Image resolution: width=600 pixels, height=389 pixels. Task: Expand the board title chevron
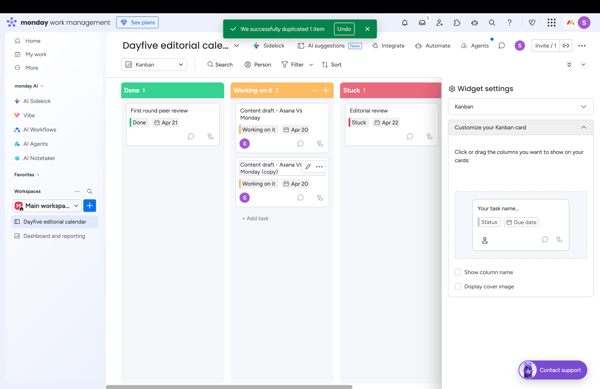click(x=236, y=46)
